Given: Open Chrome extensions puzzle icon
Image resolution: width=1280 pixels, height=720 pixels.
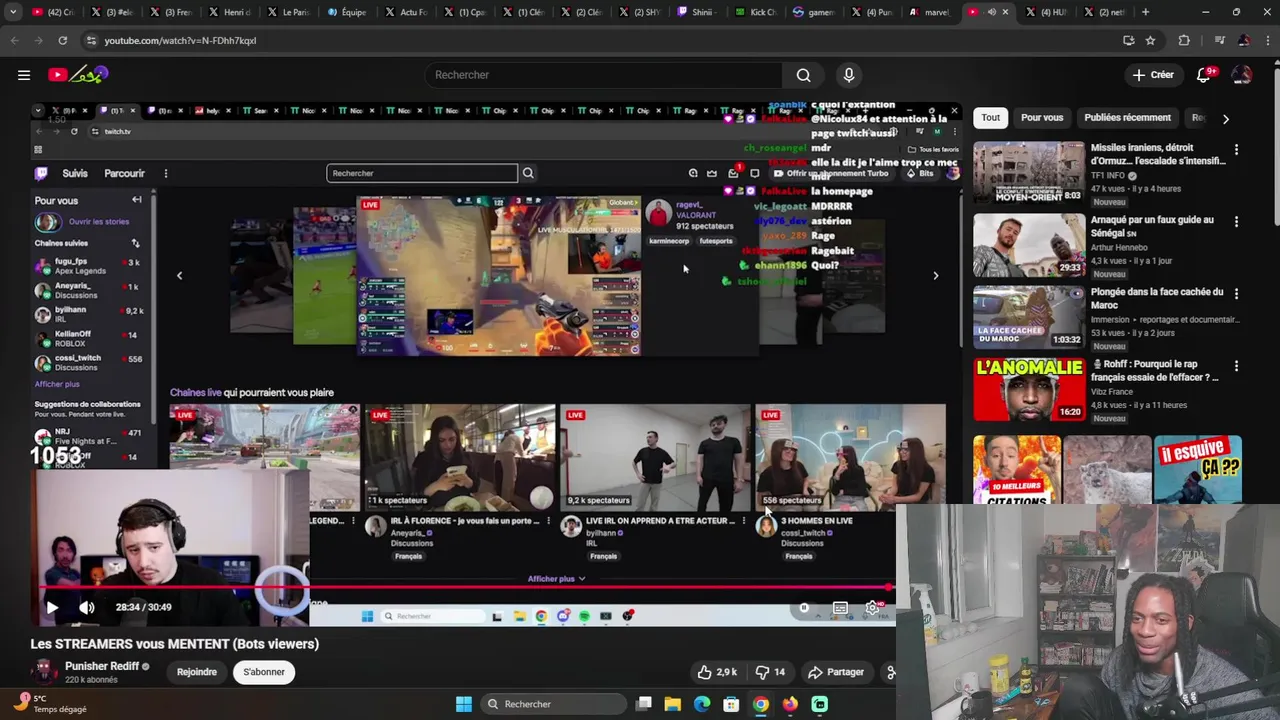Looking at the screenshot, I should pos(1184,40).
